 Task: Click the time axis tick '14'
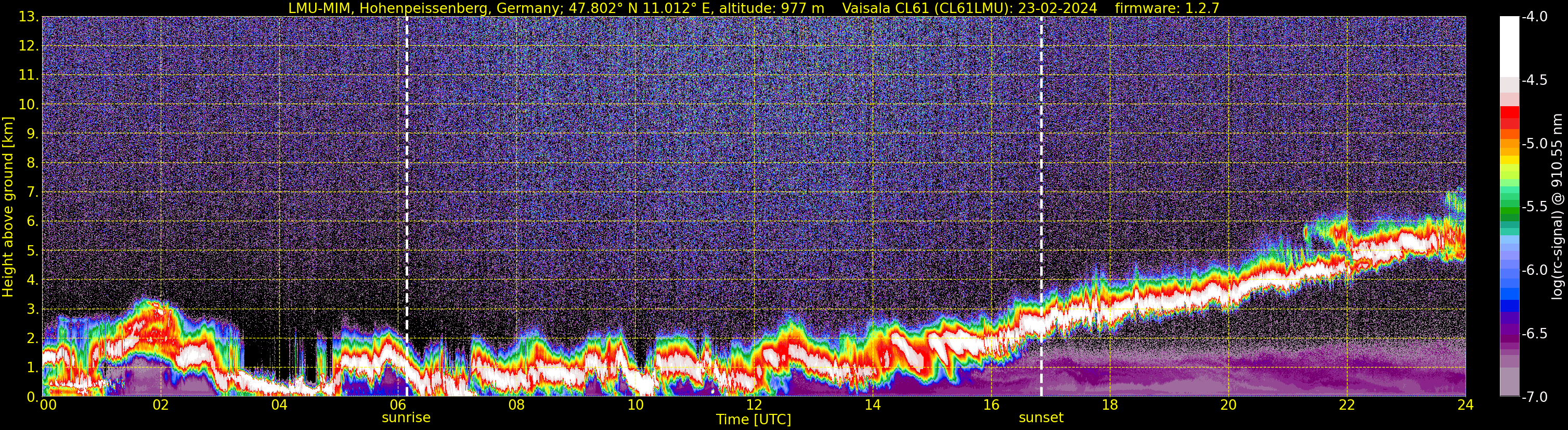click(872, 405)
